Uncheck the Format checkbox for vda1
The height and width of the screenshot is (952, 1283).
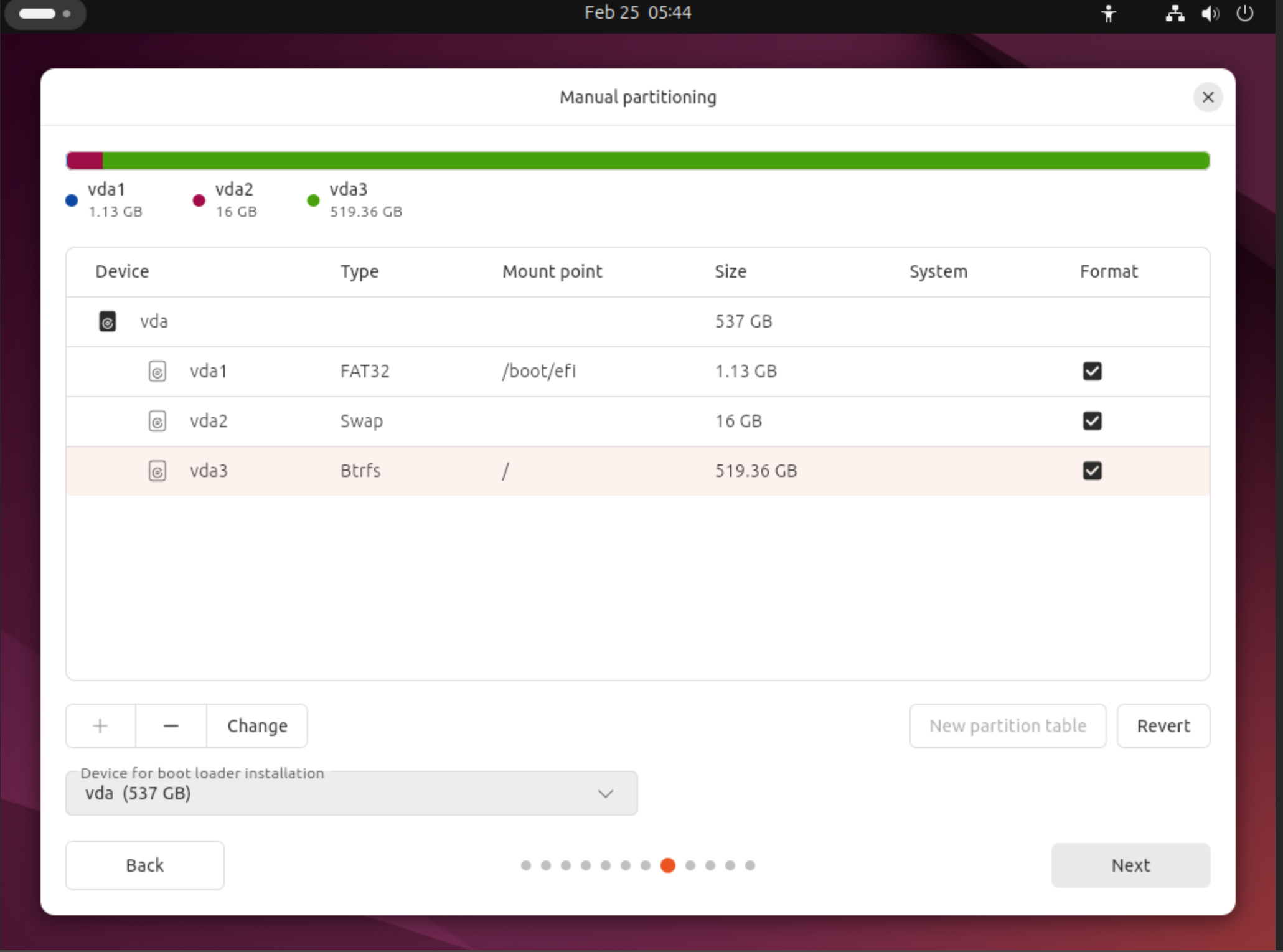(x=1092, y=371)
